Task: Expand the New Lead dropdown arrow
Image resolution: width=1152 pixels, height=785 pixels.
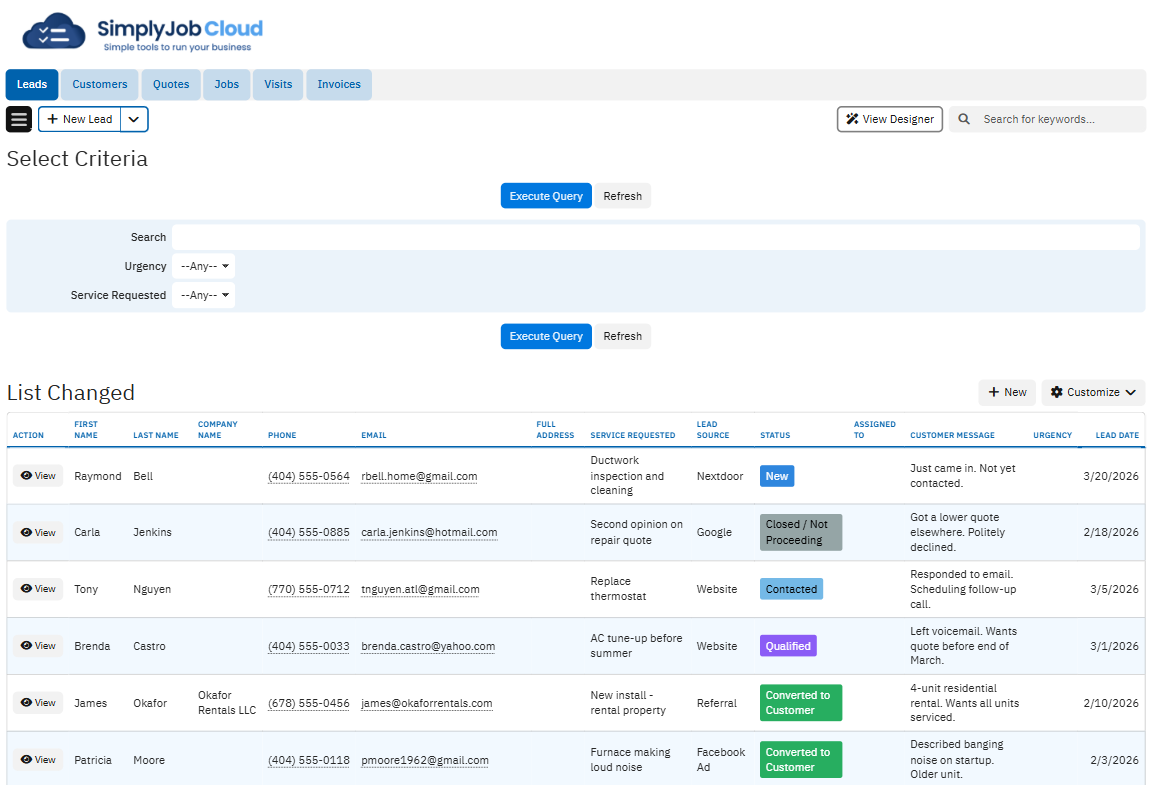Action: [134, 119]
